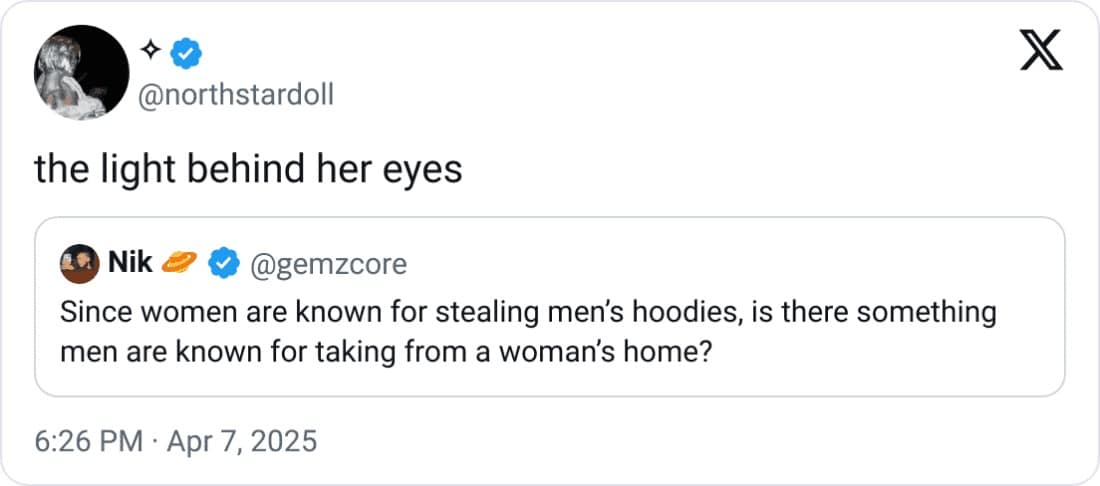Click the planet emoji after Nik
1100x486 pixels.
tap(180, 263)
